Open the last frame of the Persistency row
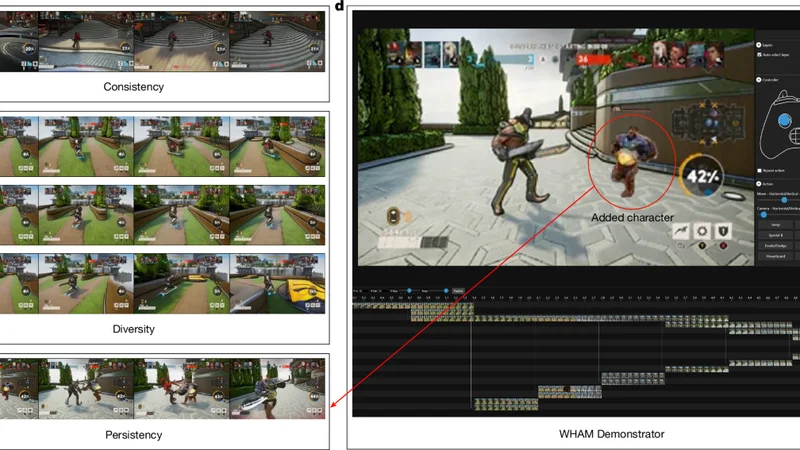The image size is (800, 450). coord(277,389)
